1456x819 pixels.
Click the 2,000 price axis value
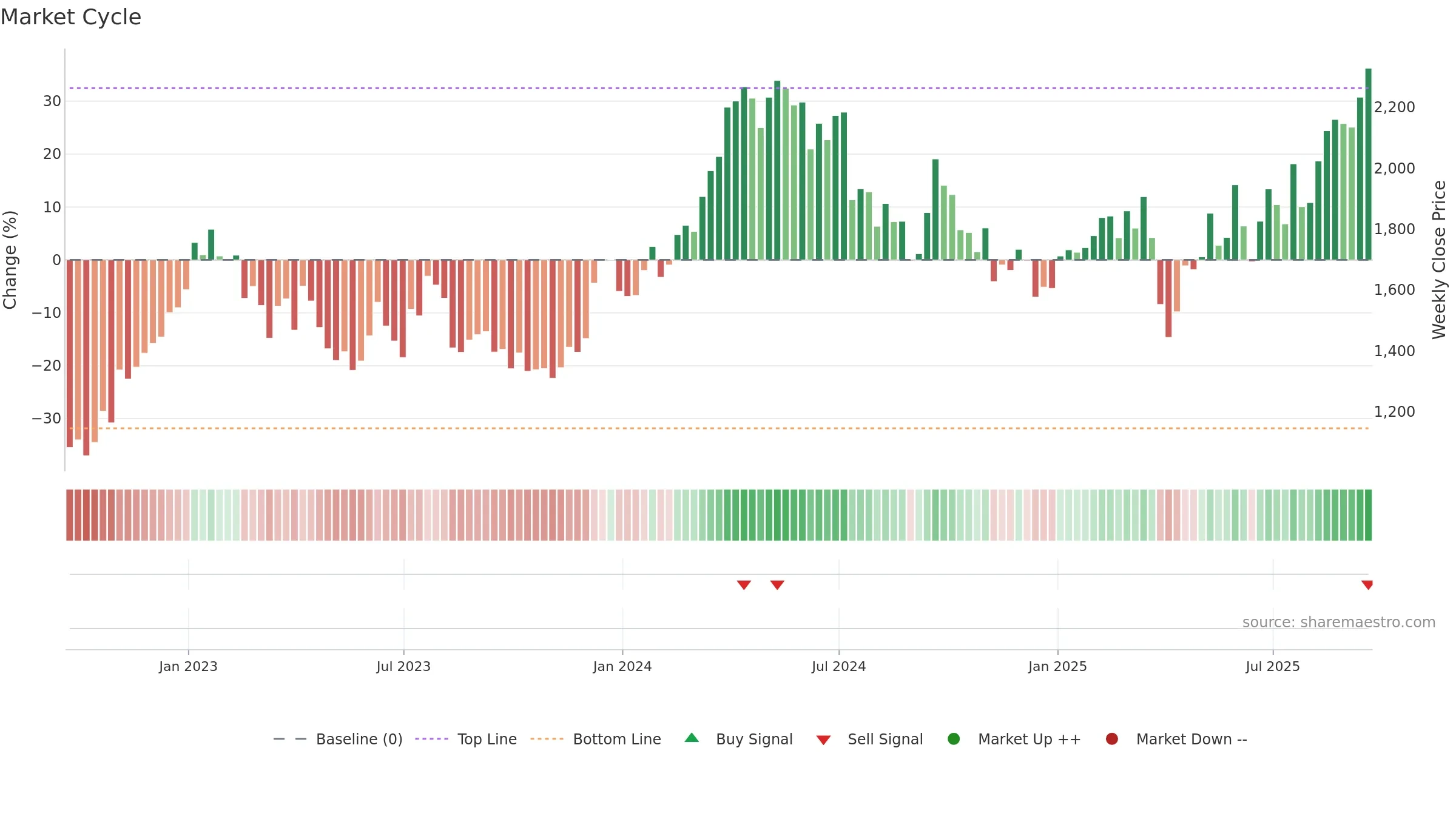1394,168
